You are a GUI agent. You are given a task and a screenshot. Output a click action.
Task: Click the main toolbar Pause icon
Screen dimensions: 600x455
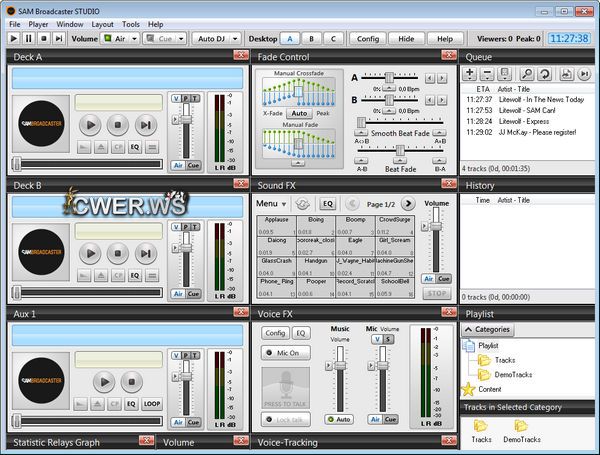tap(29, 39)
